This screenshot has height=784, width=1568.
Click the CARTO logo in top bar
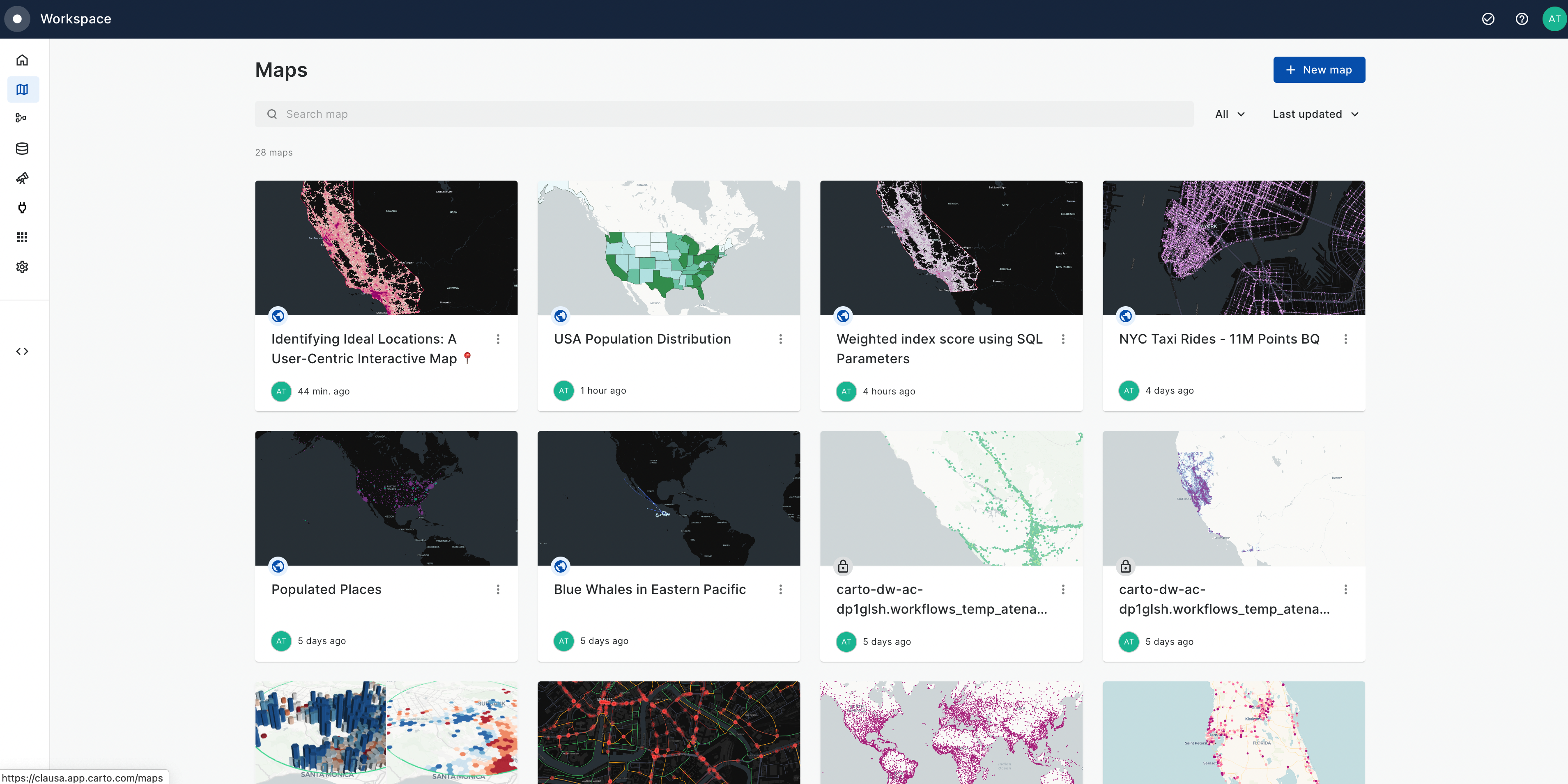point(18,19)
